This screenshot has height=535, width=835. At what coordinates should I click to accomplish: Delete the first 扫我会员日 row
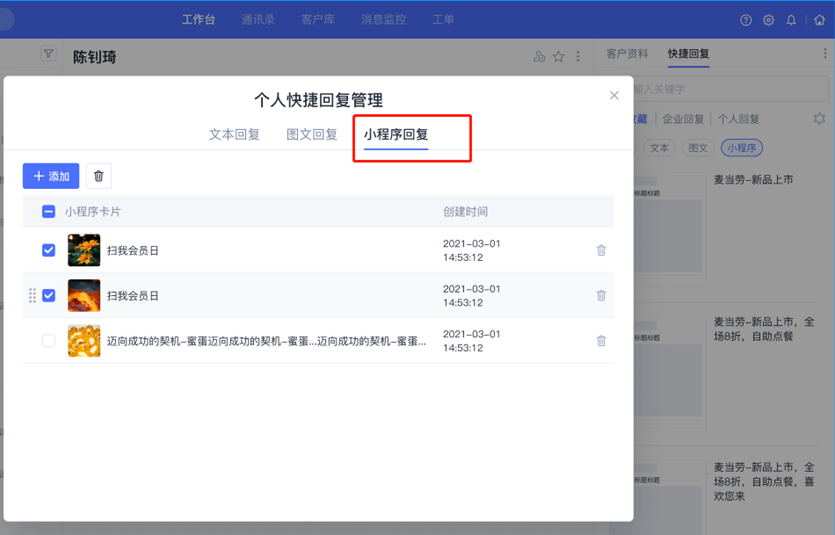(x=601, y=250)
